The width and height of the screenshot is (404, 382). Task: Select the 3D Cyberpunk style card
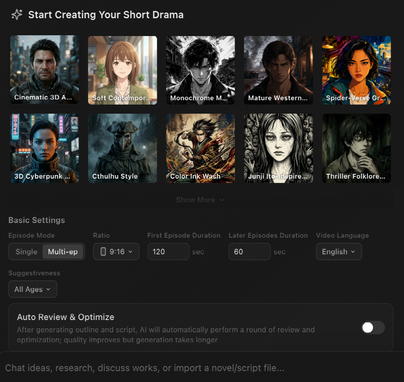click(45, 148)
